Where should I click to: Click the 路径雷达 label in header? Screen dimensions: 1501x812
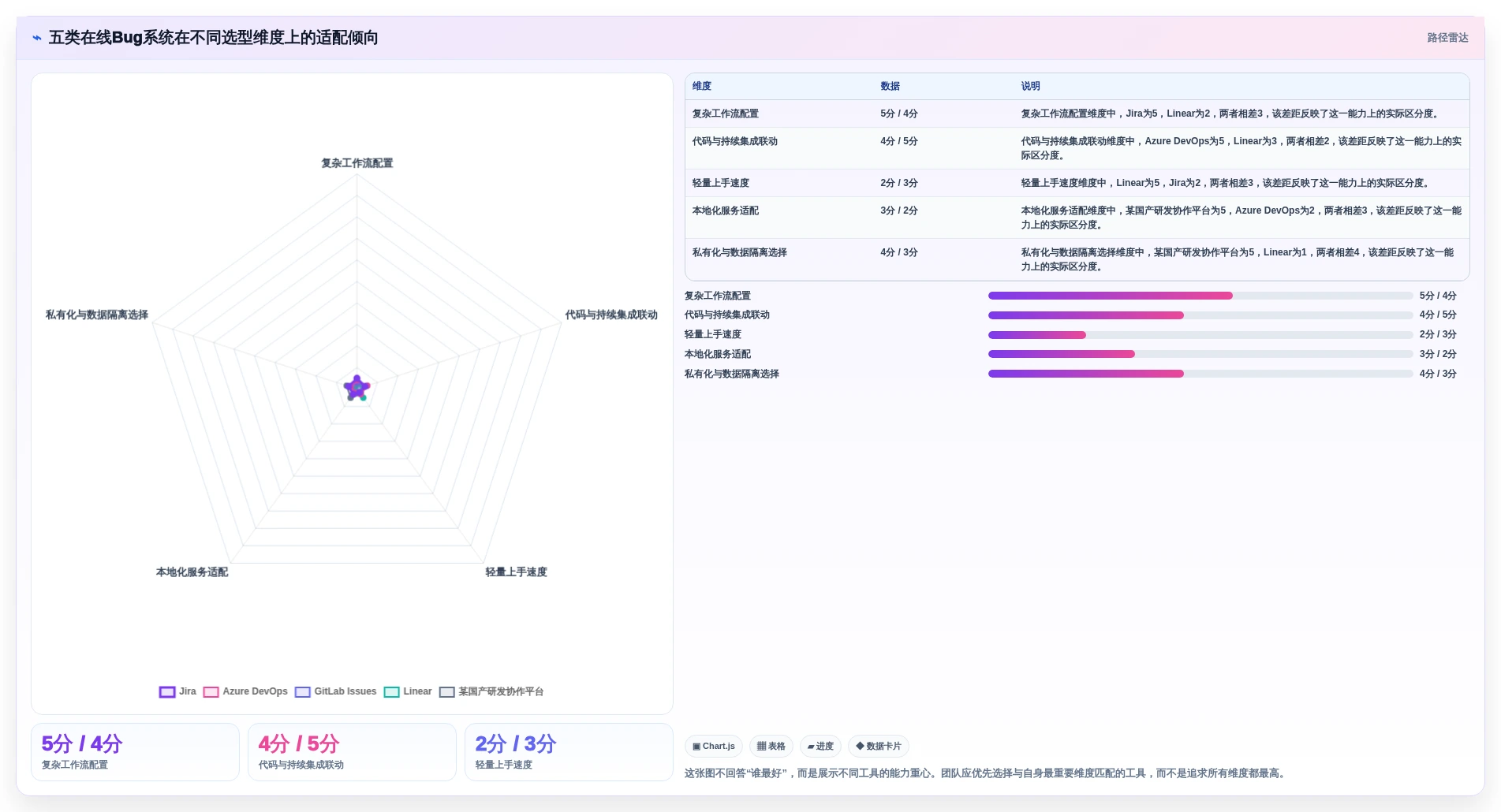coord(1447,38)
